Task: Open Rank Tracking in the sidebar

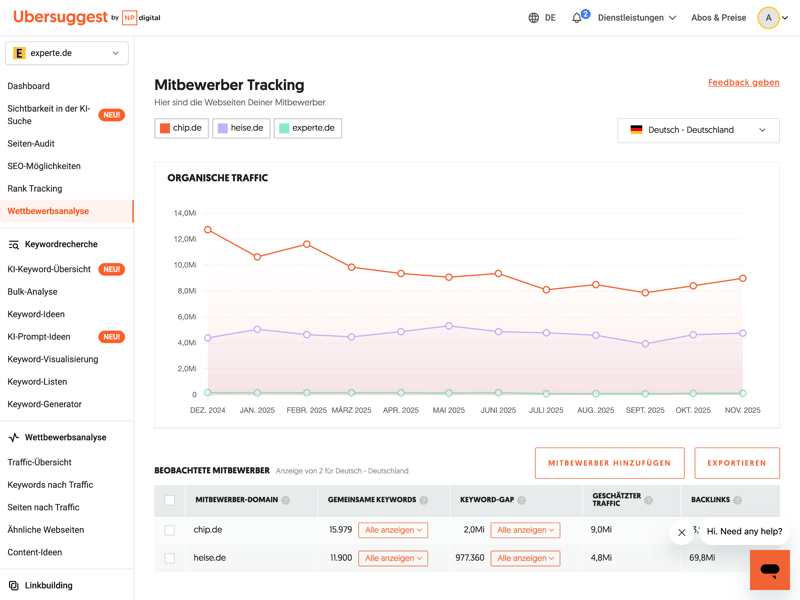Action: pyautogui.click(x=35, y=188)
